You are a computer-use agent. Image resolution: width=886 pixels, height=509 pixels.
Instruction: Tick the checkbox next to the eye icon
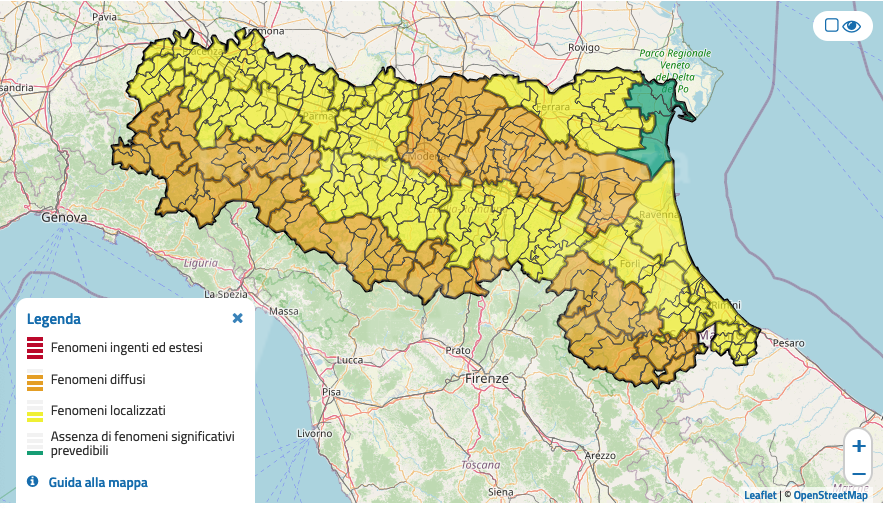831,26
